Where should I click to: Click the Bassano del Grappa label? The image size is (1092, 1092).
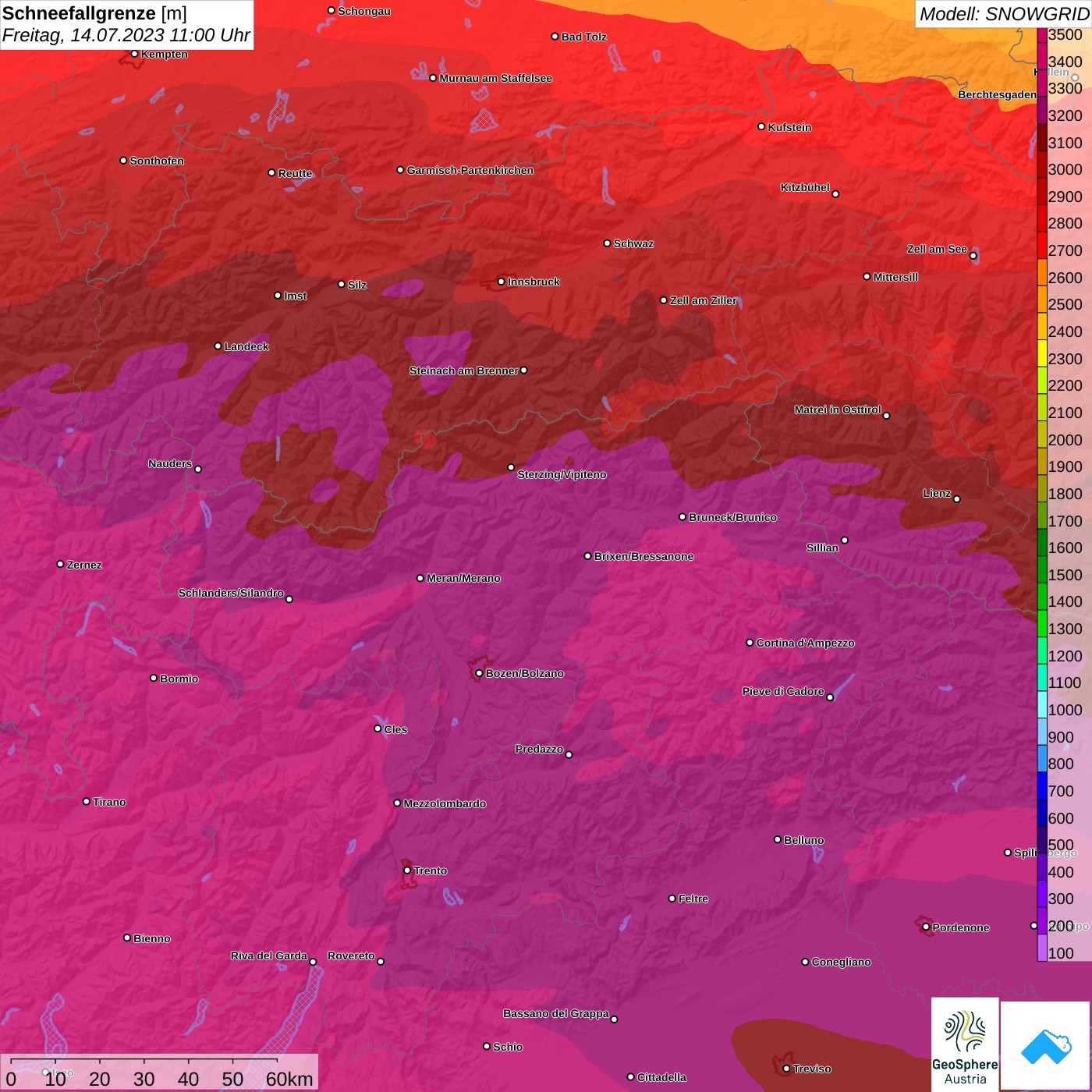555,1013
